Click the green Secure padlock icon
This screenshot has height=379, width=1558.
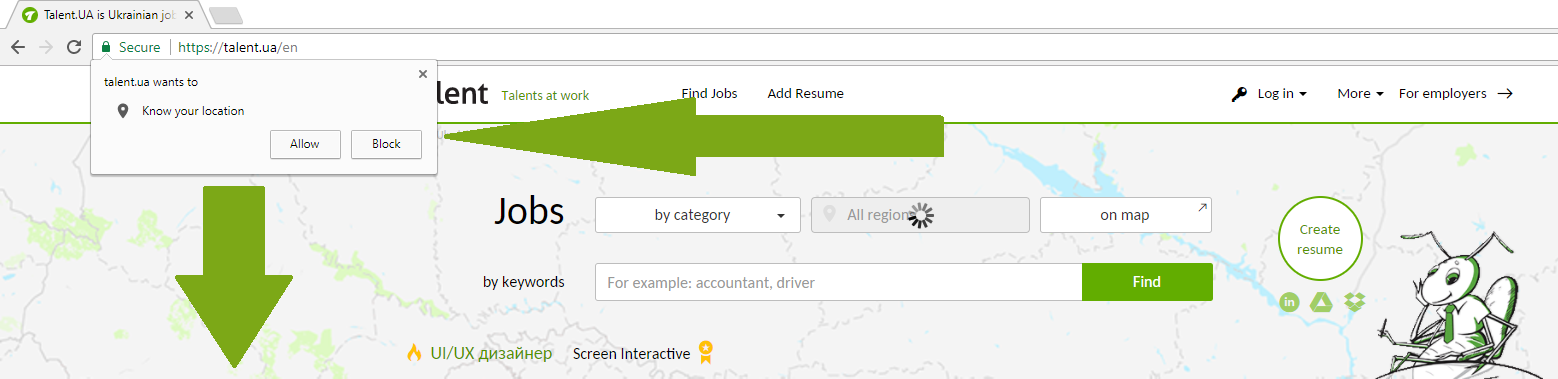pos(106,47)
